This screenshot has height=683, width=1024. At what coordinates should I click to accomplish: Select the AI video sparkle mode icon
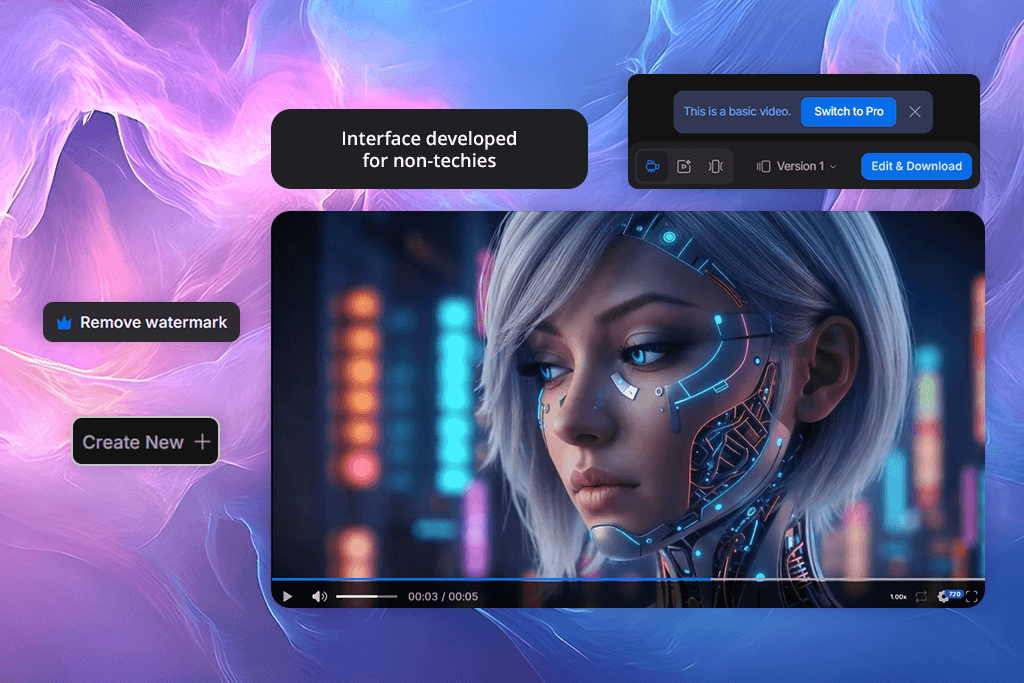click(684, 167)
